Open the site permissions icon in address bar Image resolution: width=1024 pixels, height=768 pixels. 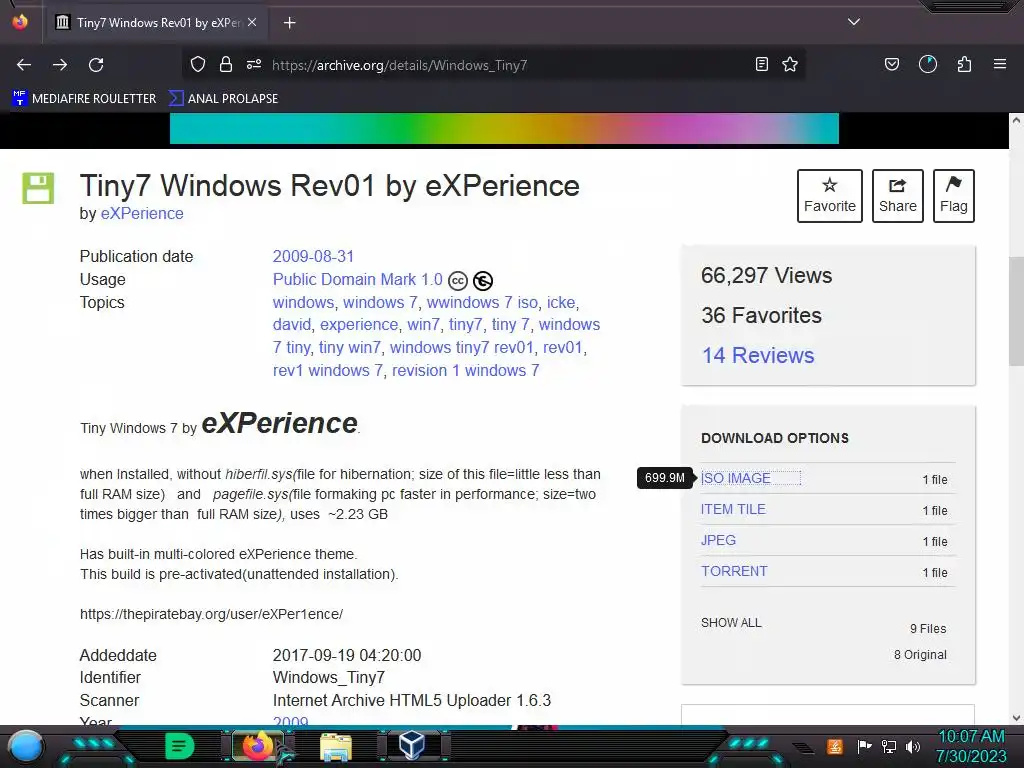click(x=254, y=64)
